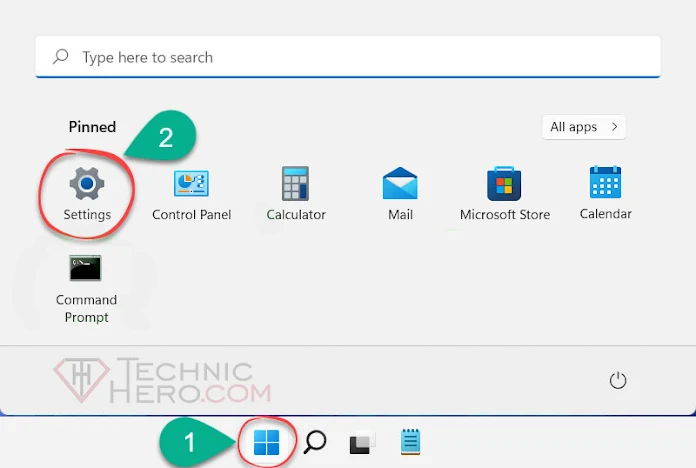Open Task View on the taskbar
Image resolution: width=696 pixels, height=468 pixels.
[362, 442]
